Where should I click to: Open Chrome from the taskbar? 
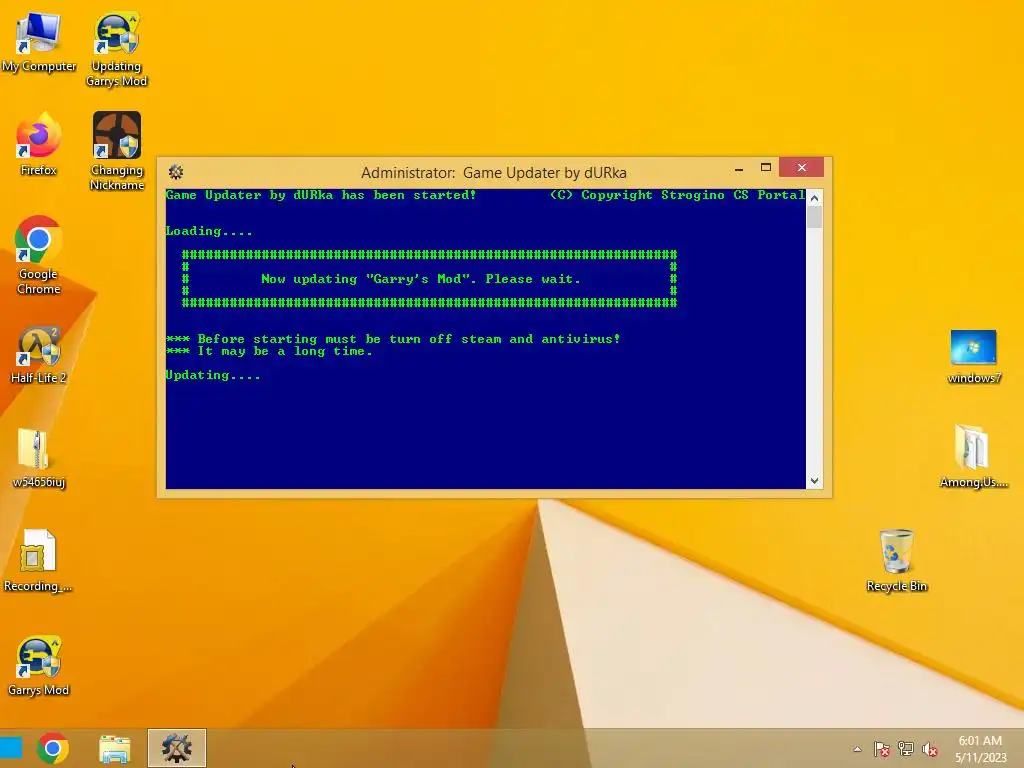(53, 748)
